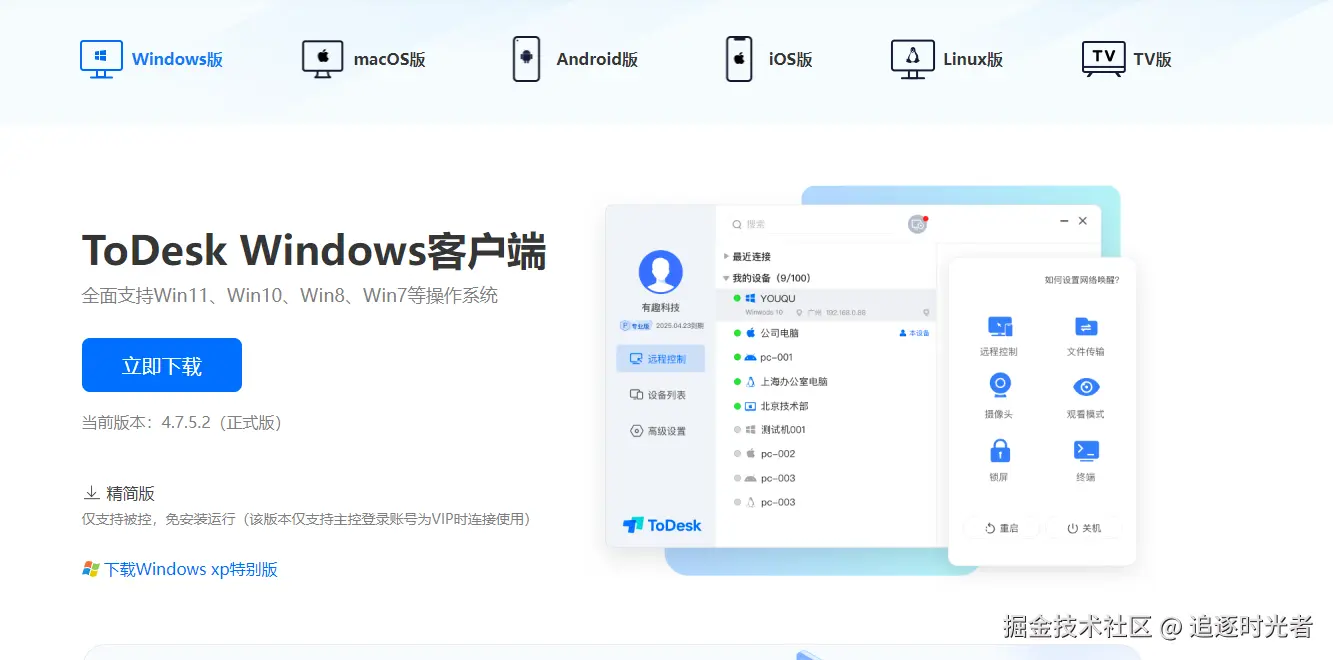Click the notification avatar icon by search
Screen dimensions: 1333x660
(917, 225)
